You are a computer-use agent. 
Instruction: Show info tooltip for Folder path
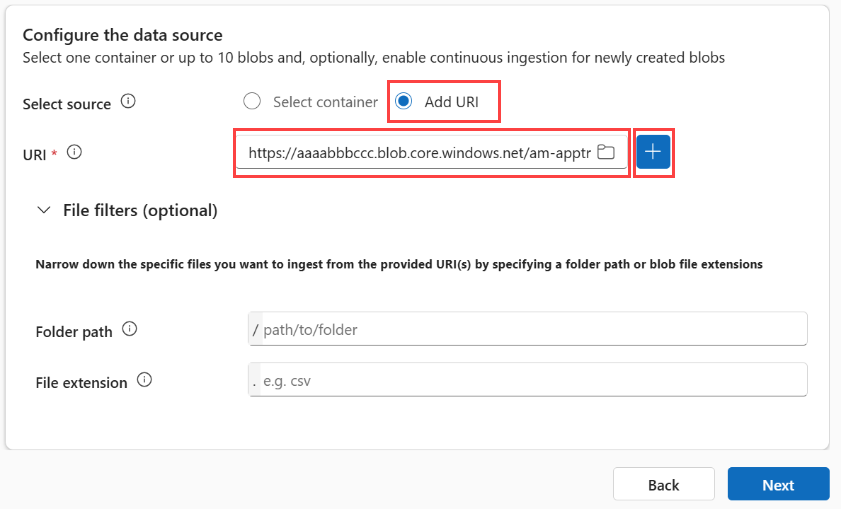click(x=130, y=329)
